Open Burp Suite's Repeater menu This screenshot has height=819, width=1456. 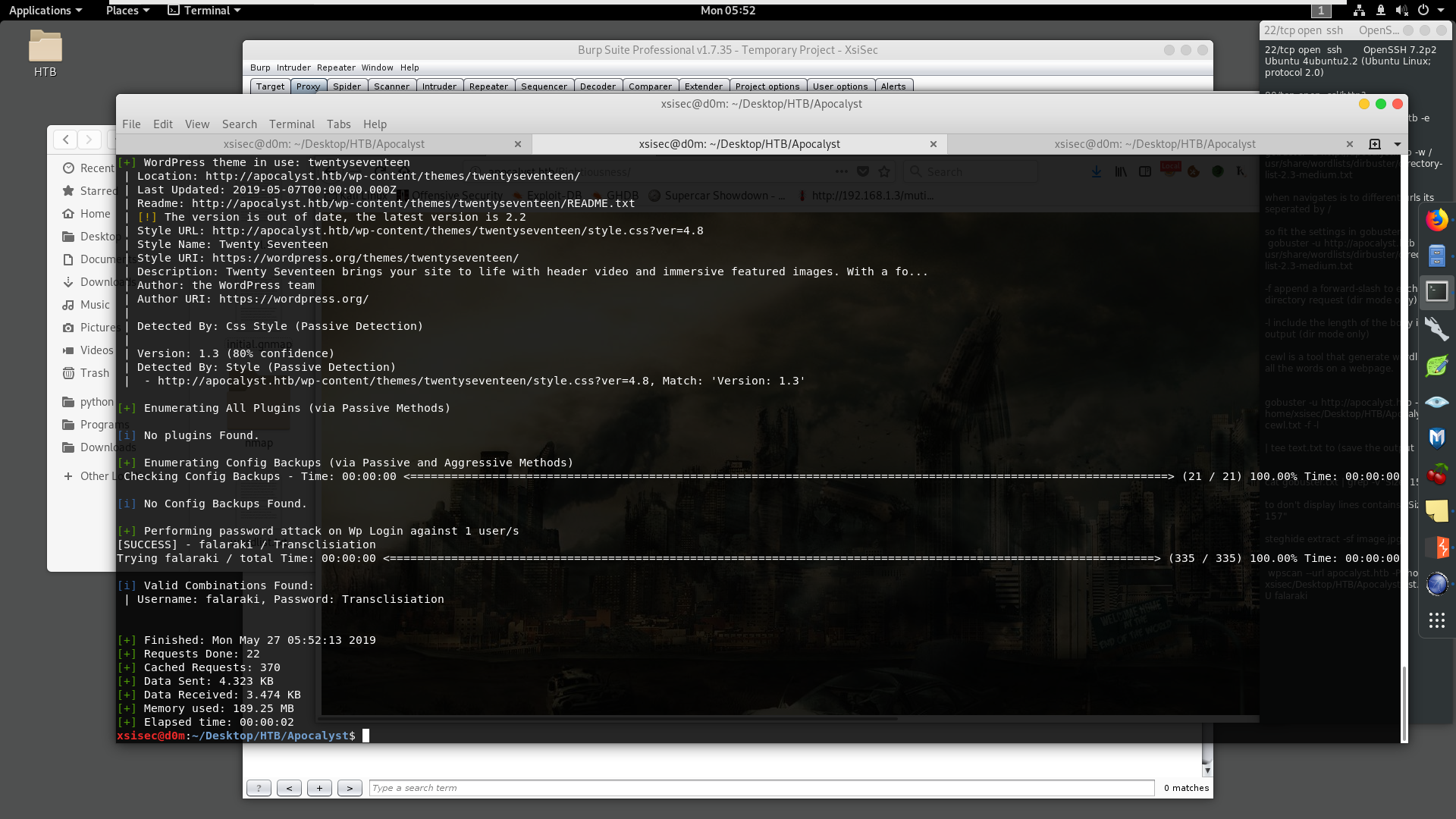point(336,67)
